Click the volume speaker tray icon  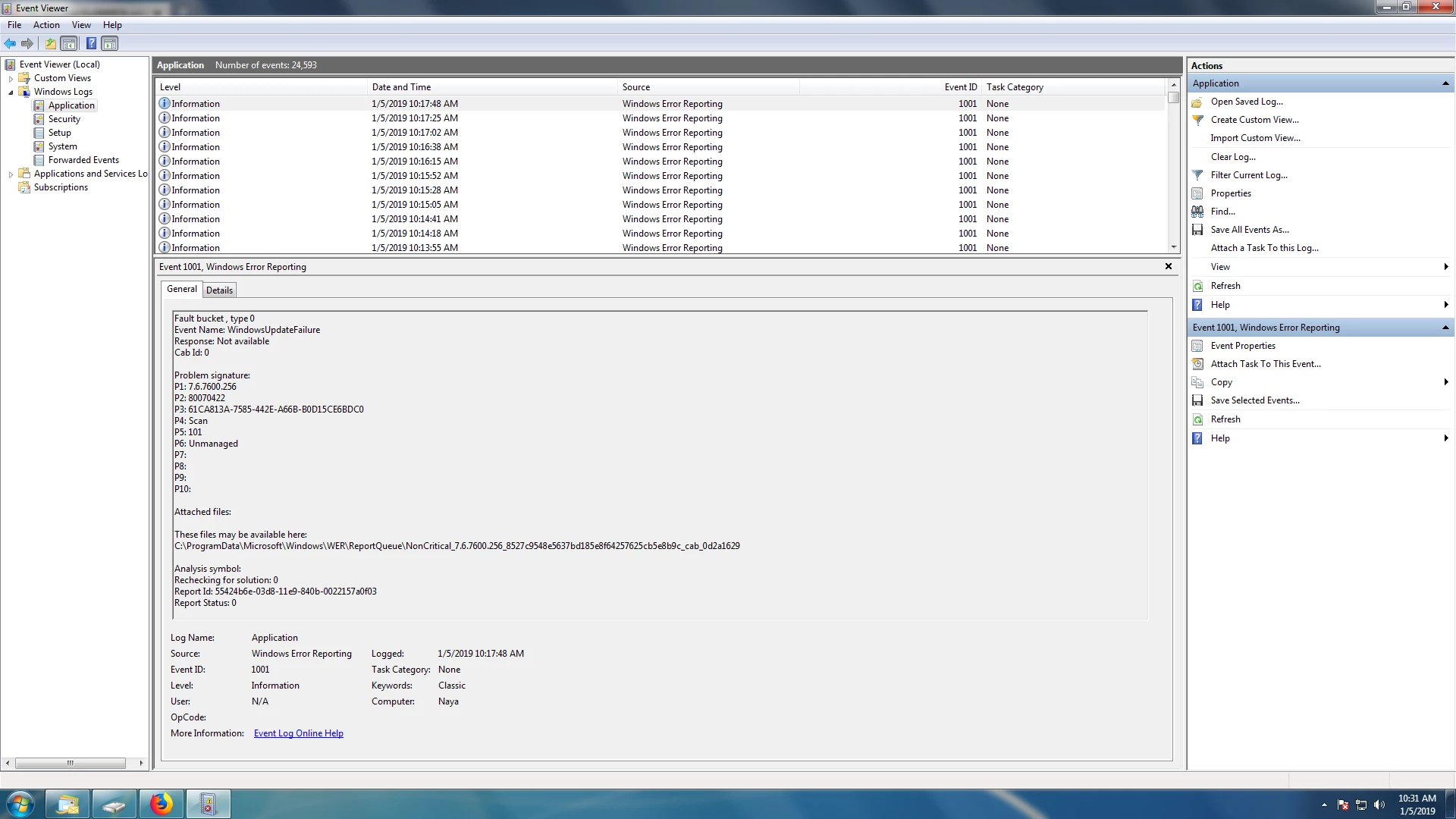coord(1379,805)
